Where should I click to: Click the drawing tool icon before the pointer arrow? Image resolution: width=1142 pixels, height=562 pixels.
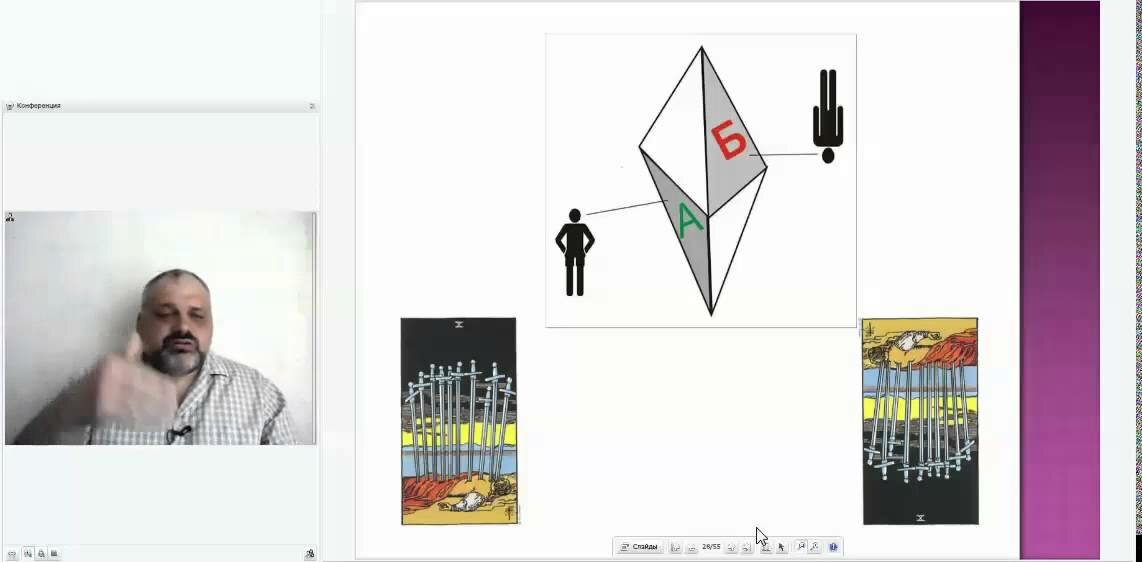tap(765, 547)
